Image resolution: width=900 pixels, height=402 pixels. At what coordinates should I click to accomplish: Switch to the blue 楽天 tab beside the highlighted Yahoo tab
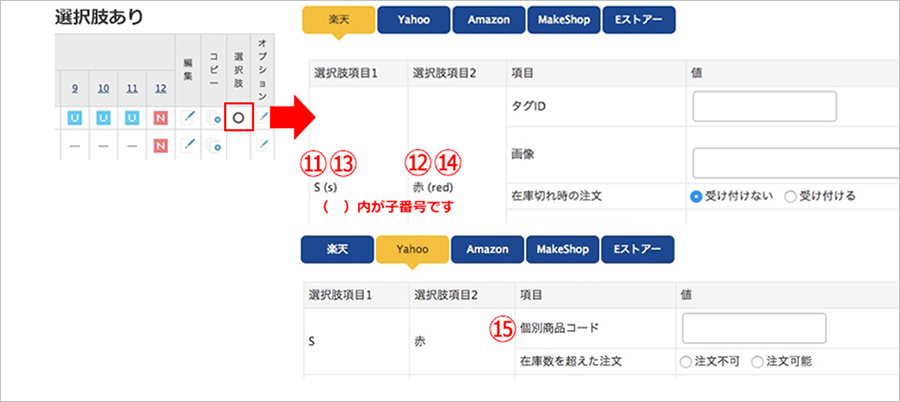click(x=337, y=249)
